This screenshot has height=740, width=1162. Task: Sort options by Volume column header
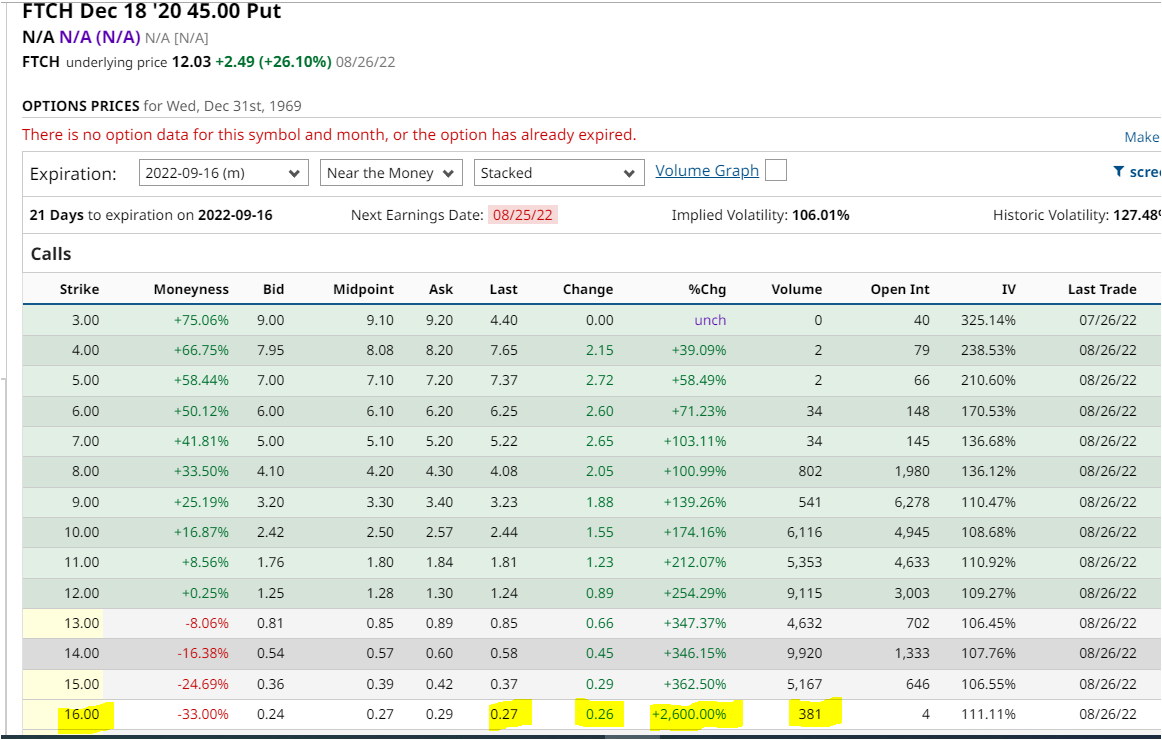pos(796,289)
